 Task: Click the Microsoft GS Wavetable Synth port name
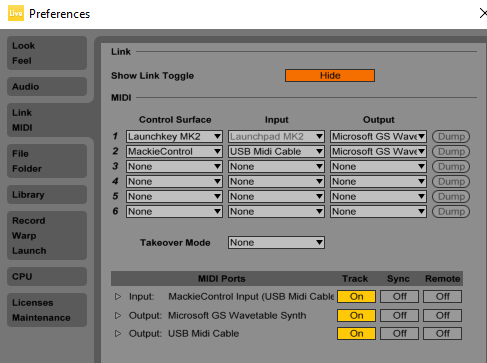point(237,315)
